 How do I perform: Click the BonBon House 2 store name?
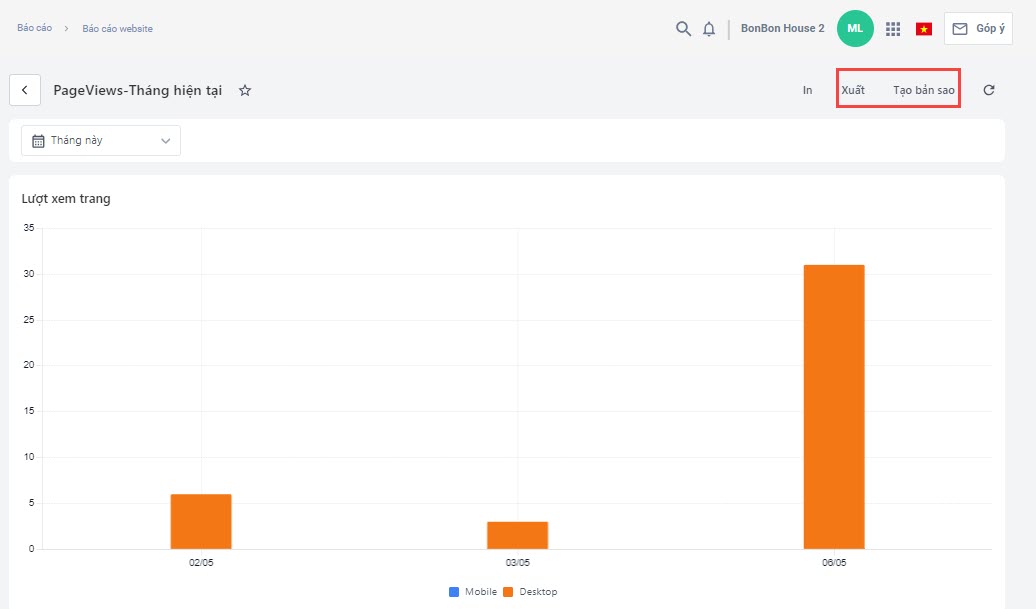tap(782, 29)
